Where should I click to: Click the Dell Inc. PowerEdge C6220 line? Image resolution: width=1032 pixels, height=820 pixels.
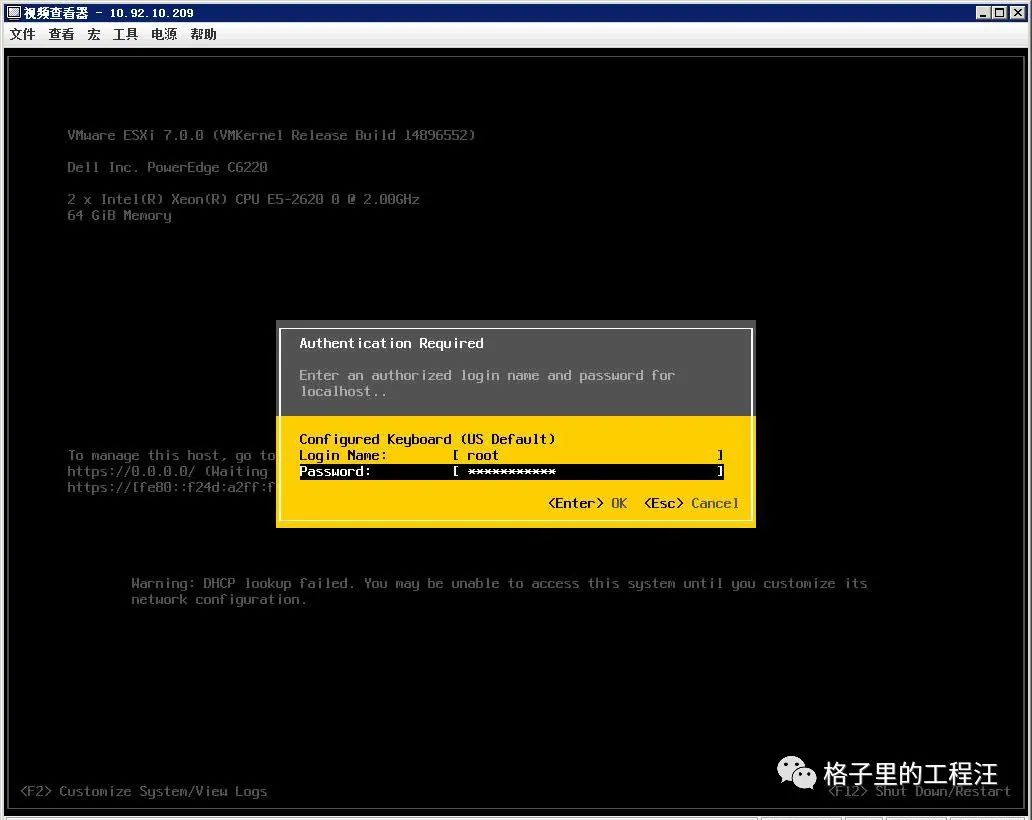pos(167,167)
